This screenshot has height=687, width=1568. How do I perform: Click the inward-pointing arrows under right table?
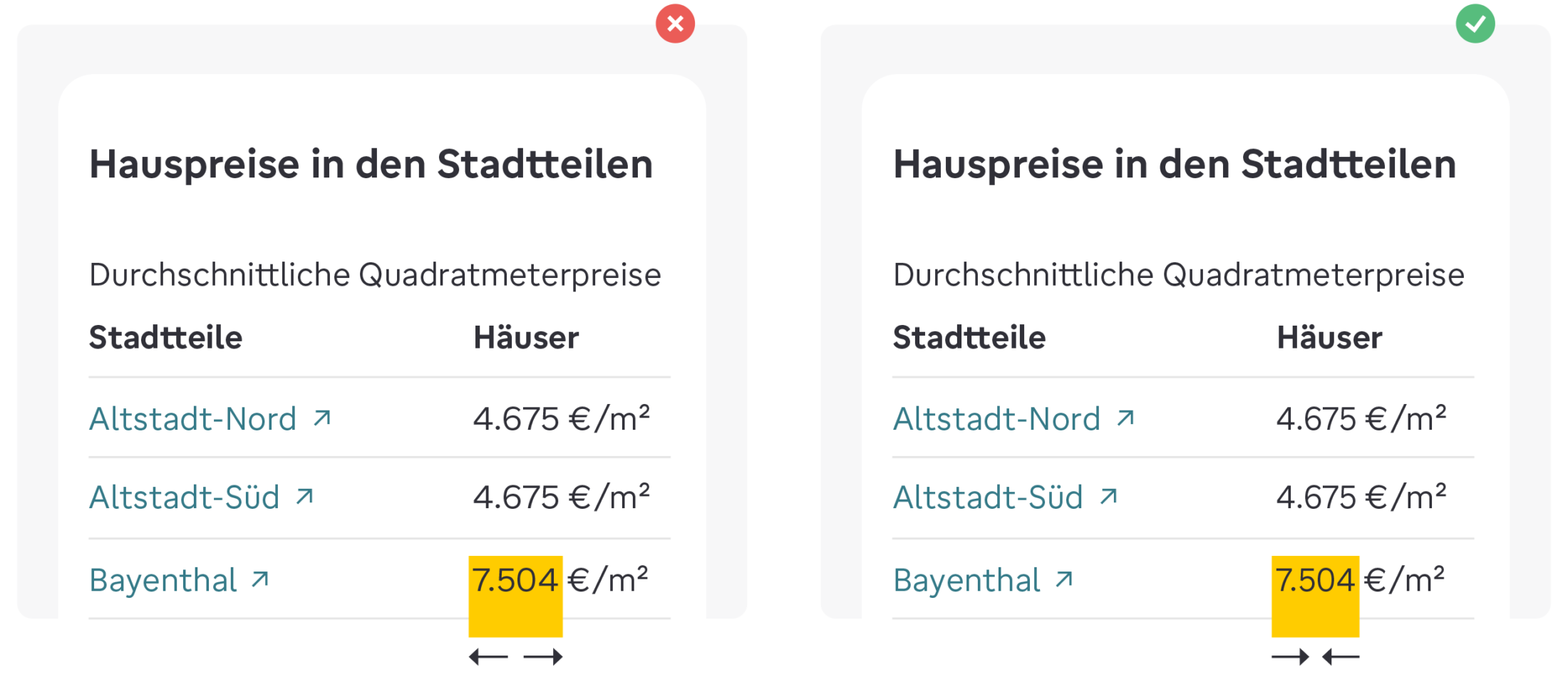1315,656
